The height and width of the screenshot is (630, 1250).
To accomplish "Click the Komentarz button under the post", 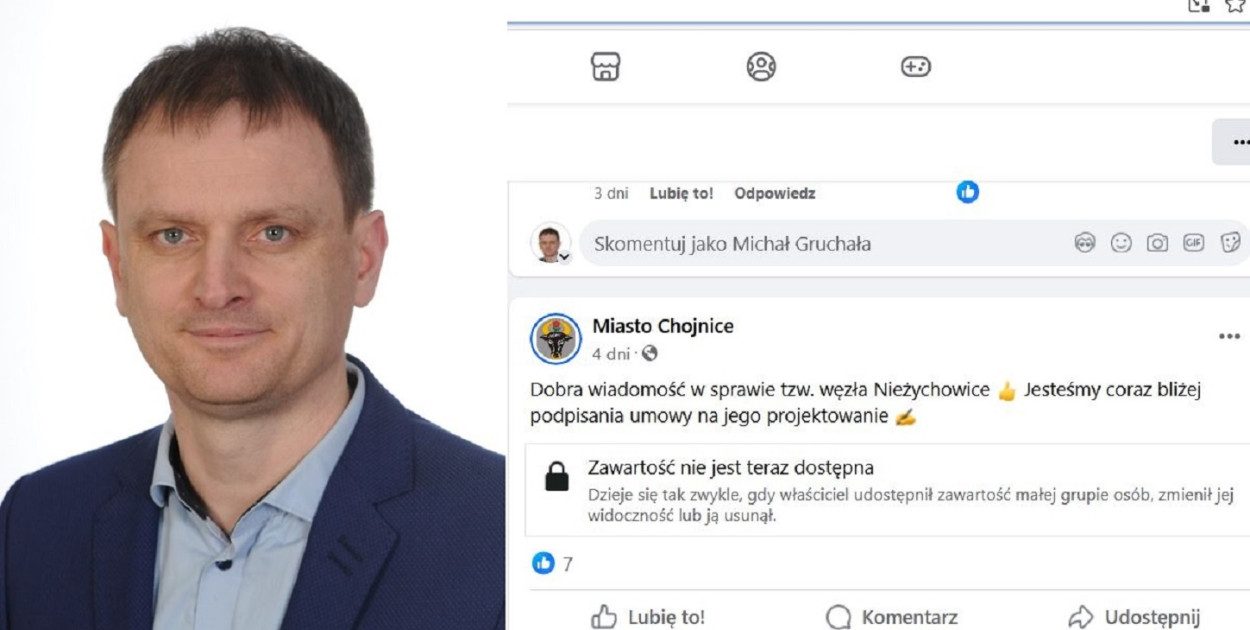I will pos(893,617).
